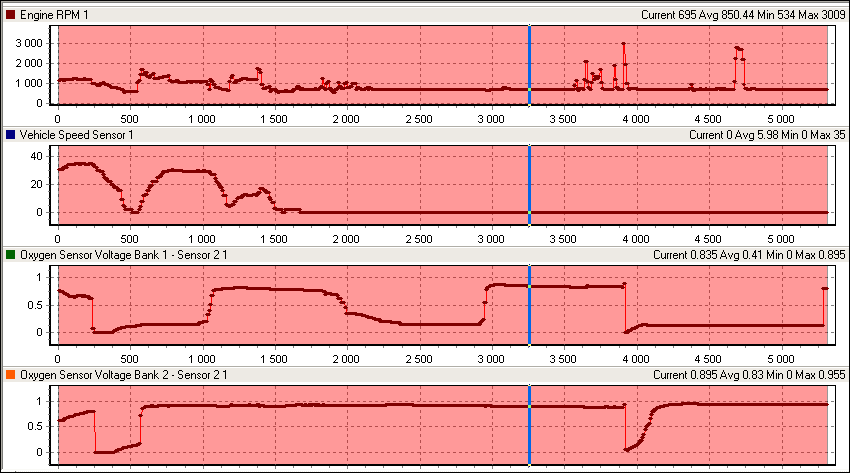Click the green Oxygen Sensor Bank 1 square

tap(11, 254)
